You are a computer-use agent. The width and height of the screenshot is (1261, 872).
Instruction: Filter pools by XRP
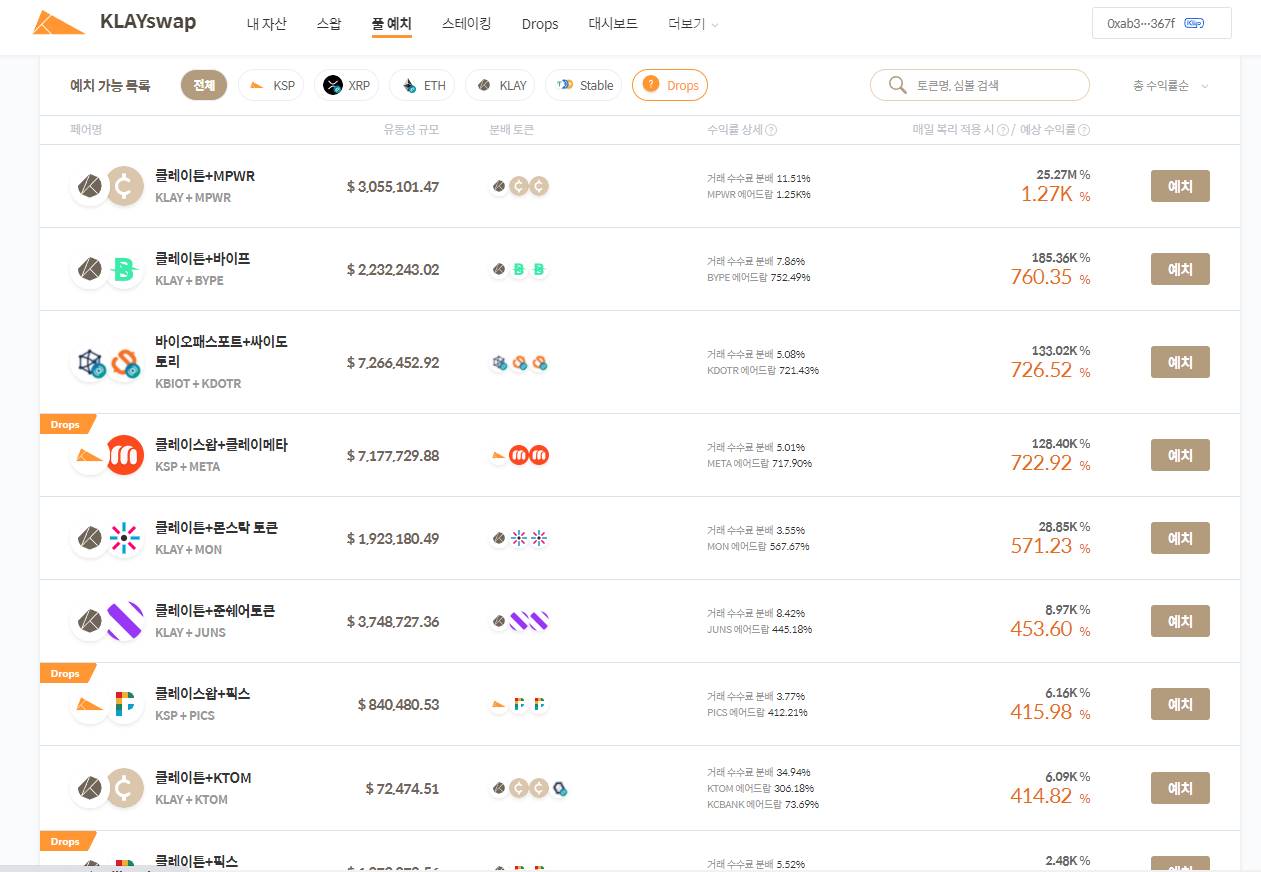[347, 85]
